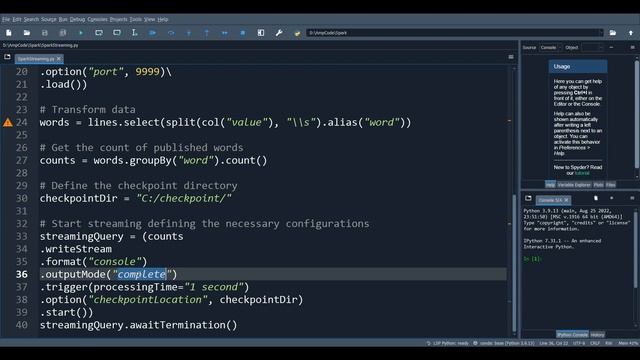Click the IPython console input prompt

[532, 259]
